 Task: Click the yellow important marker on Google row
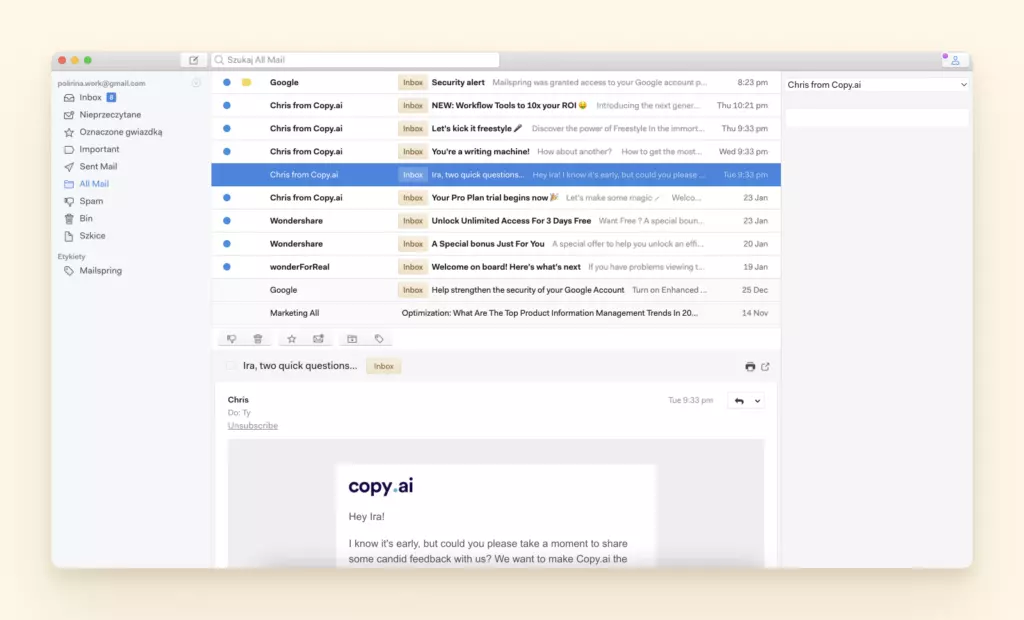tap(246, 82)
